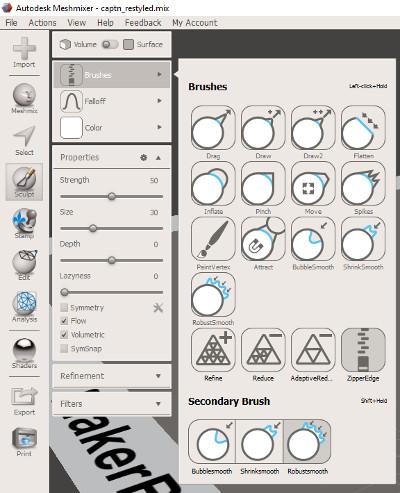
Task: Expand the Color flyout row
Action: (x=112, y=127)
